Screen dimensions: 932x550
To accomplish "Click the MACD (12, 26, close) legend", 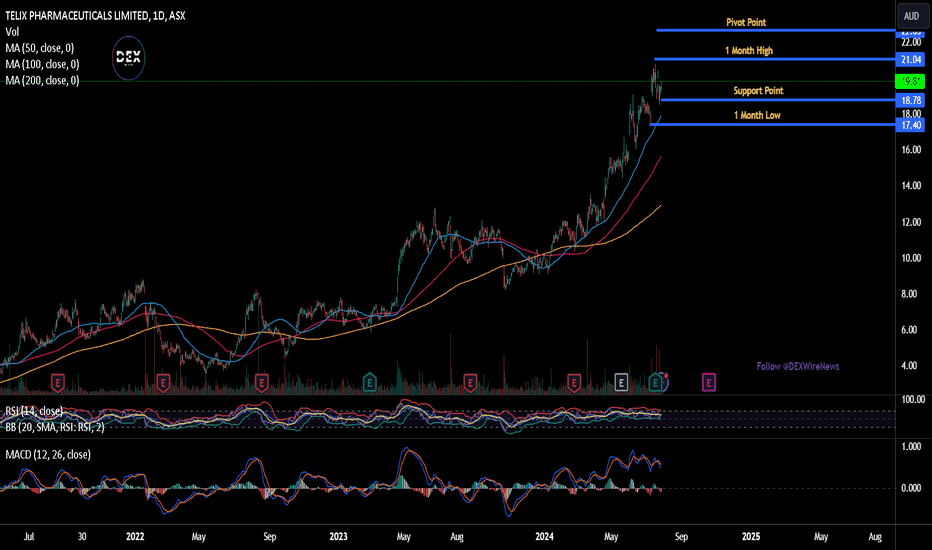I will [48, 455].
